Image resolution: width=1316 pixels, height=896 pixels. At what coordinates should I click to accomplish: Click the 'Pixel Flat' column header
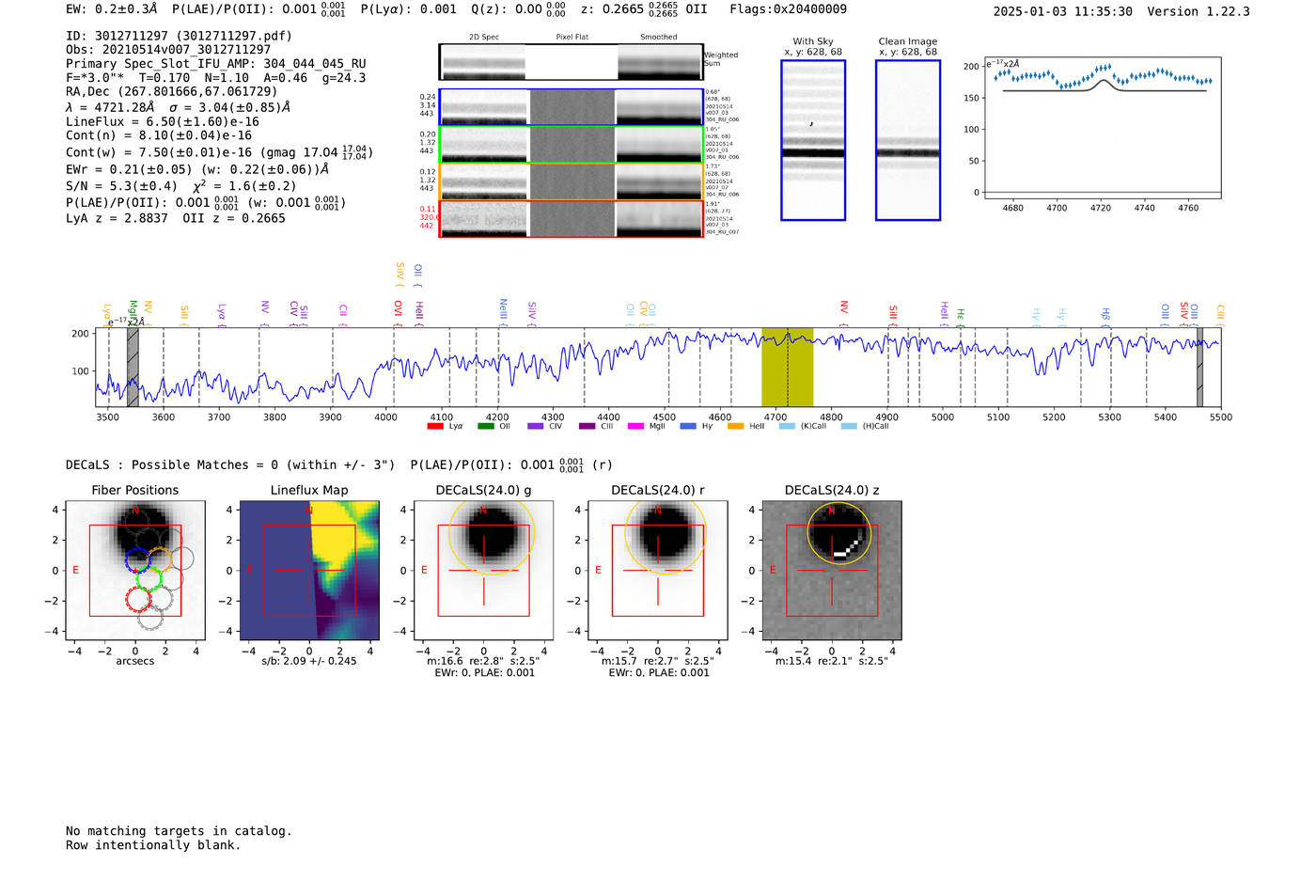tap(572, 37)
